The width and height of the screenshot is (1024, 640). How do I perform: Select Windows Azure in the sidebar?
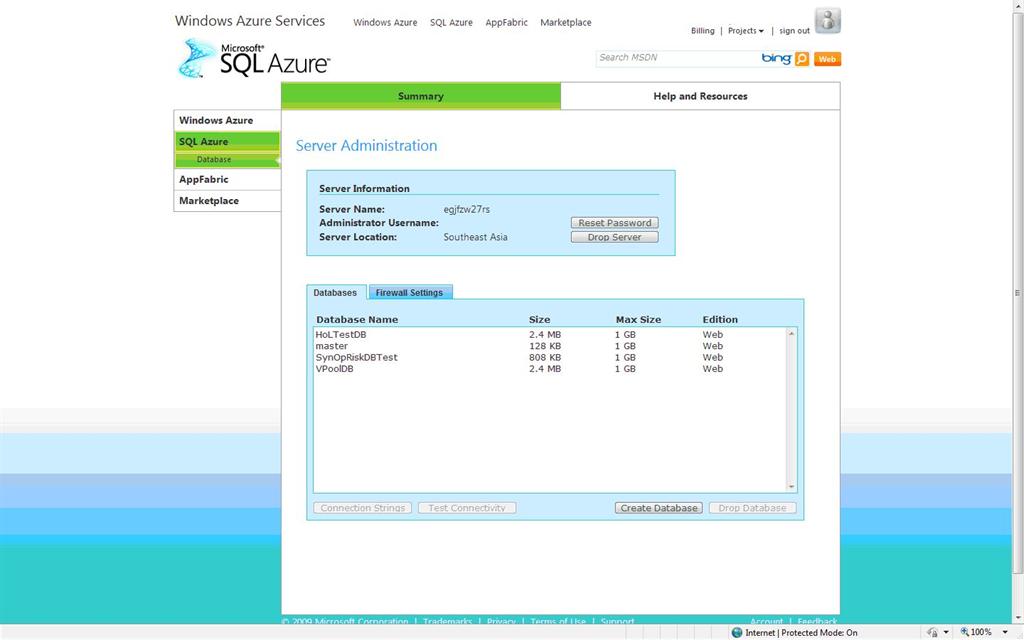pos(227,120)
